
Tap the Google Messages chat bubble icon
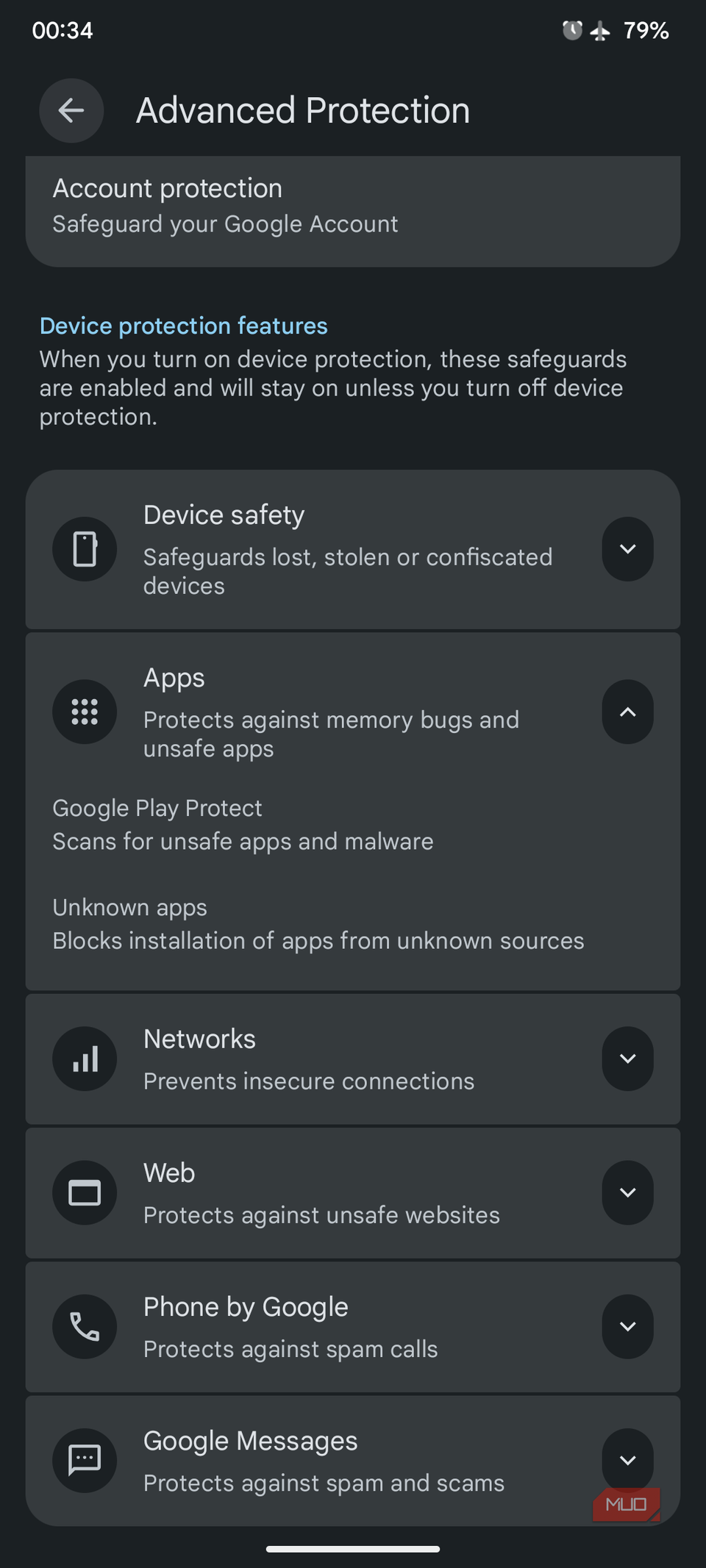coord(85,1460)
